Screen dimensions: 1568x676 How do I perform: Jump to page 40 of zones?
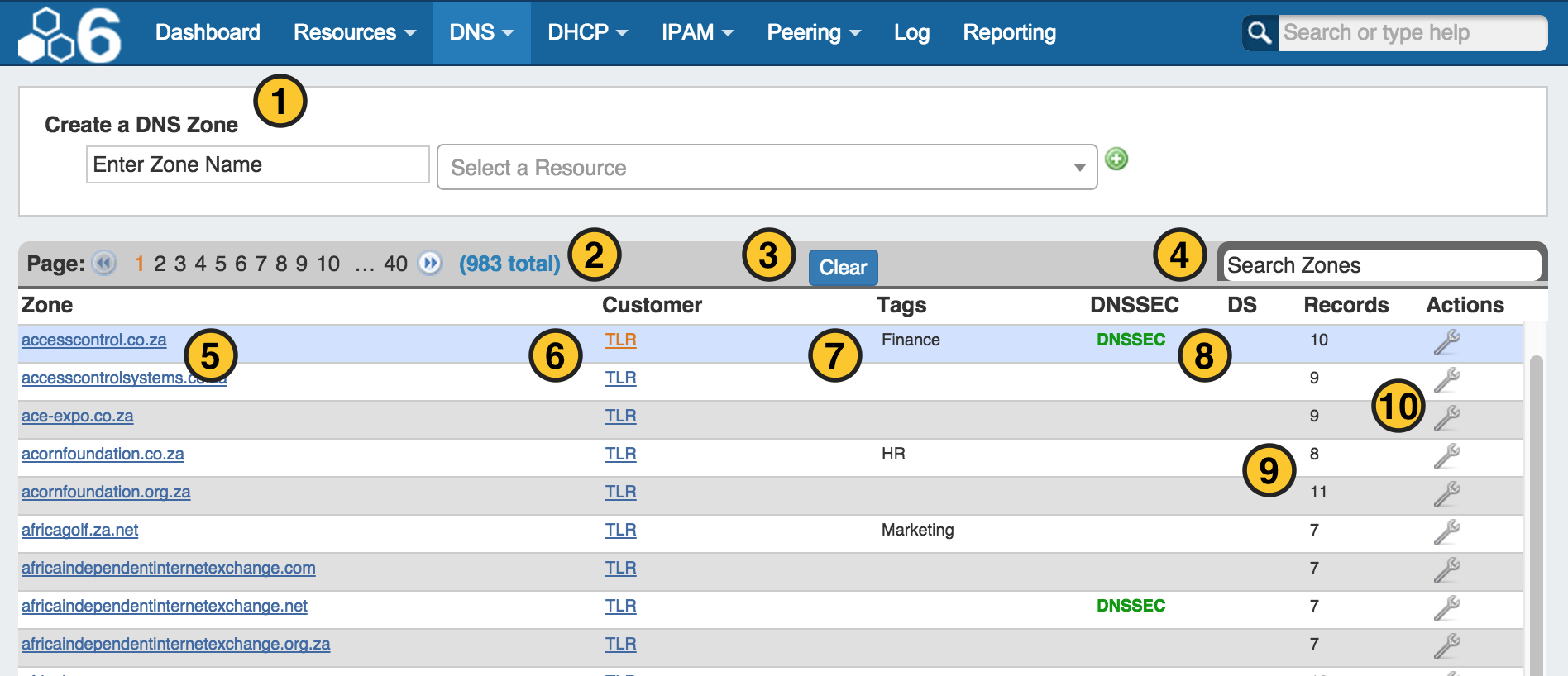pos(395,264)
